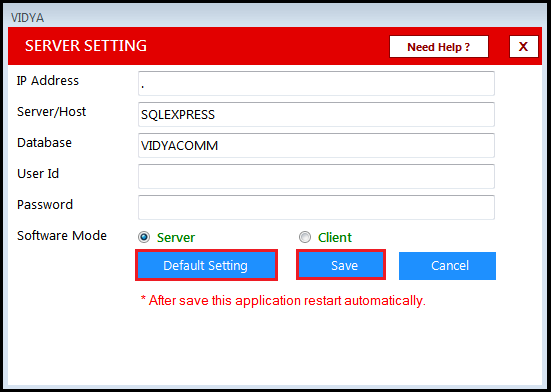Select the Client software mode radio button
This screenshot has width=551, height=392.
point(305,237)
